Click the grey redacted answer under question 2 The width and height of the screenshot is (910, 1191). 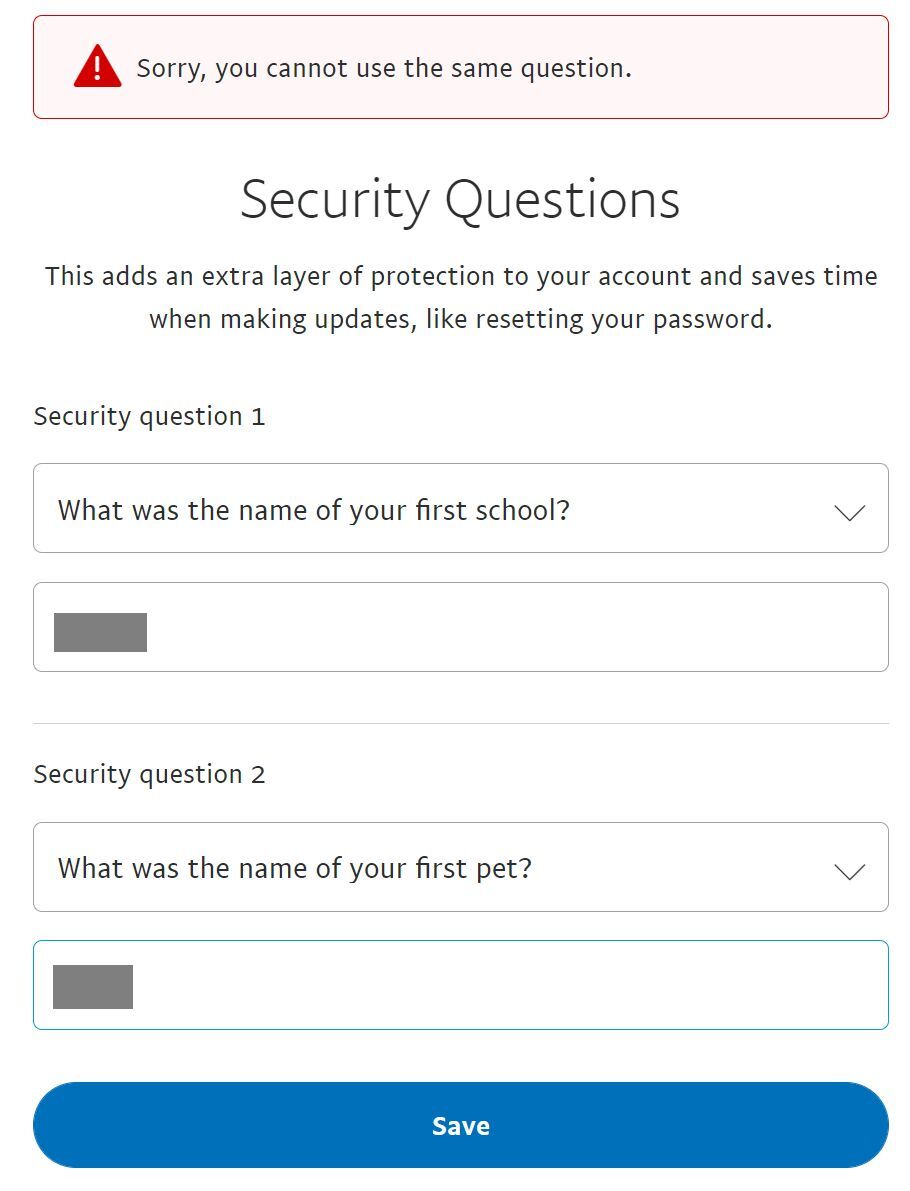click(x=93, y=987)
